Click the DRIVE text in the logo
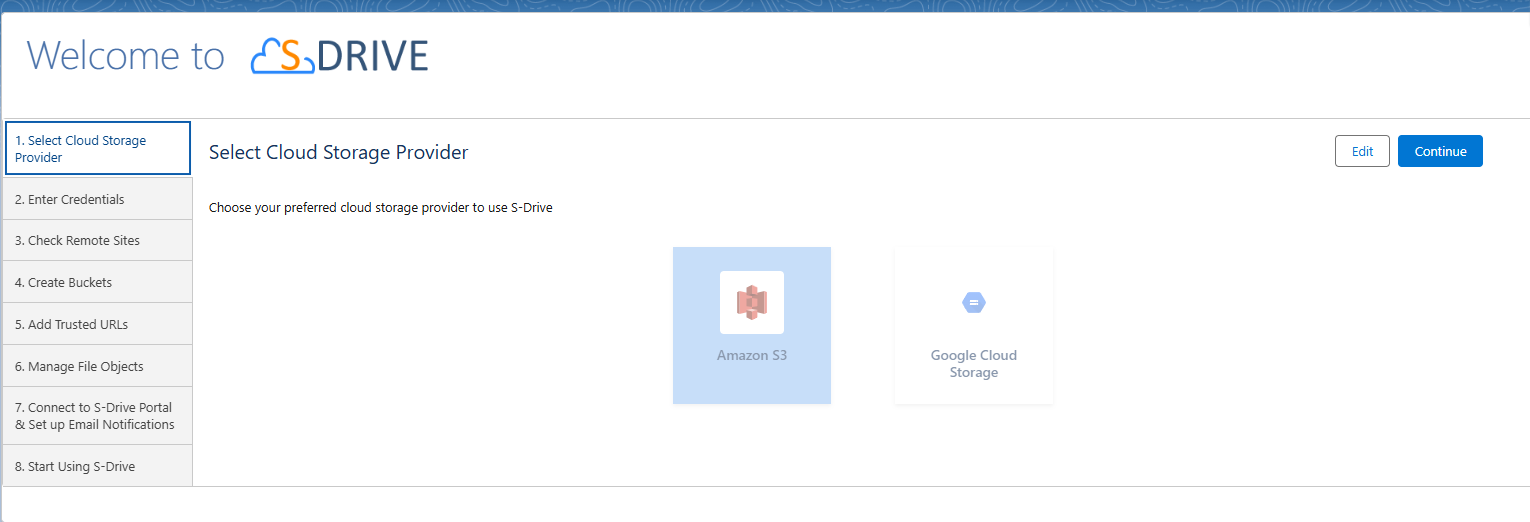Screen dimensions: 1530x522 (372, 57)
